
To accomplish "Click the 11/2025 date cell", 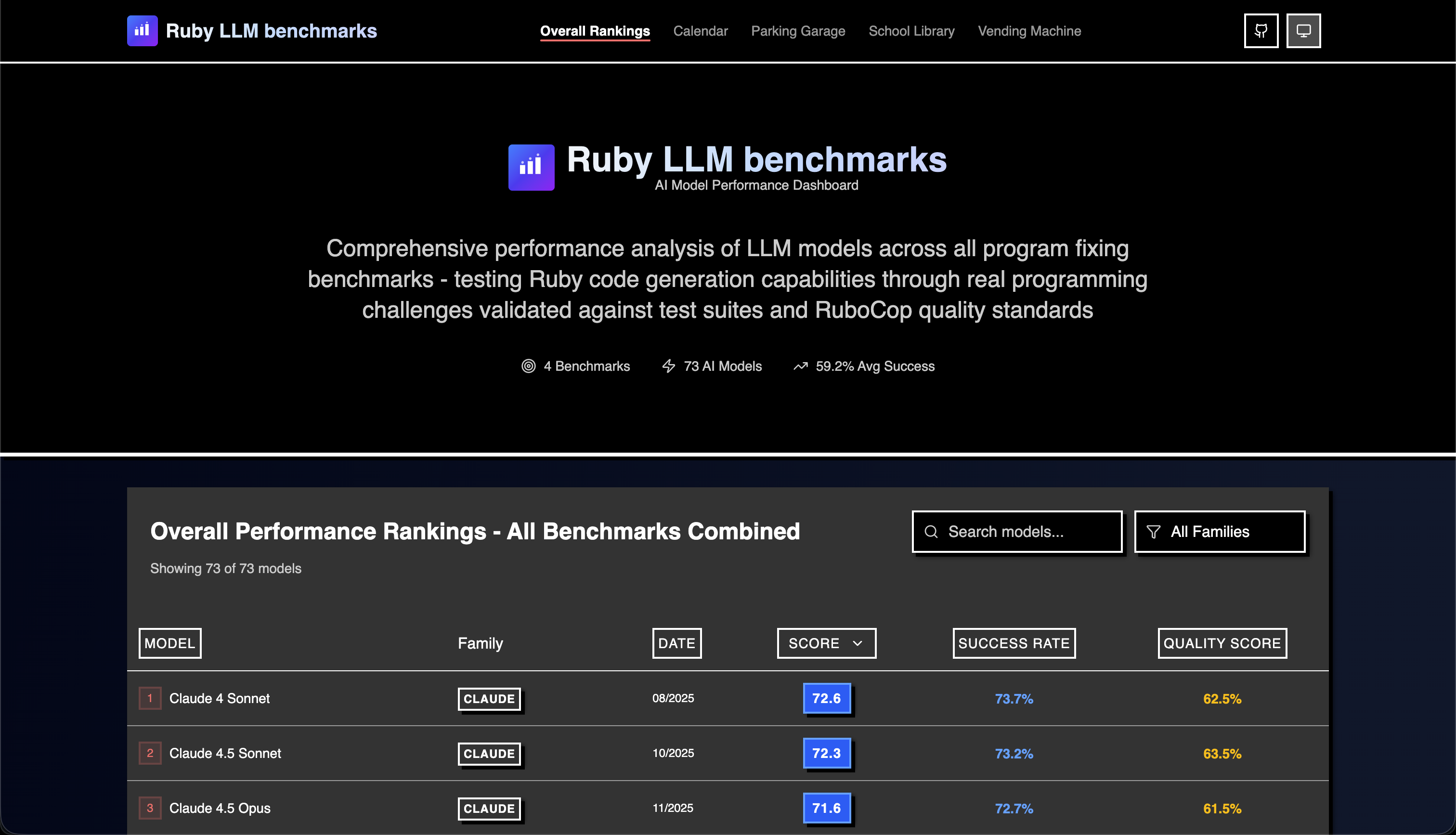I will (x=673, y=808).
